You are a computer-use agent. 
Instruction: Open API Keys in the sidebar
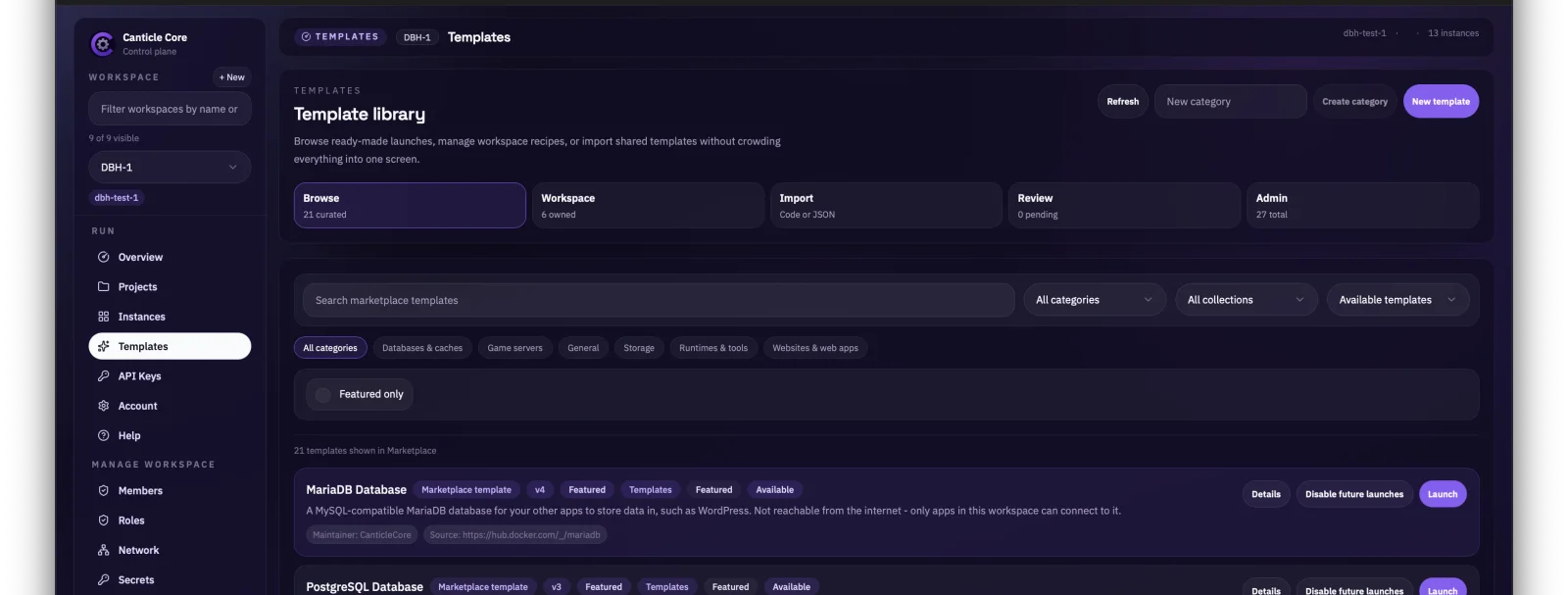(x=170, y=375)
